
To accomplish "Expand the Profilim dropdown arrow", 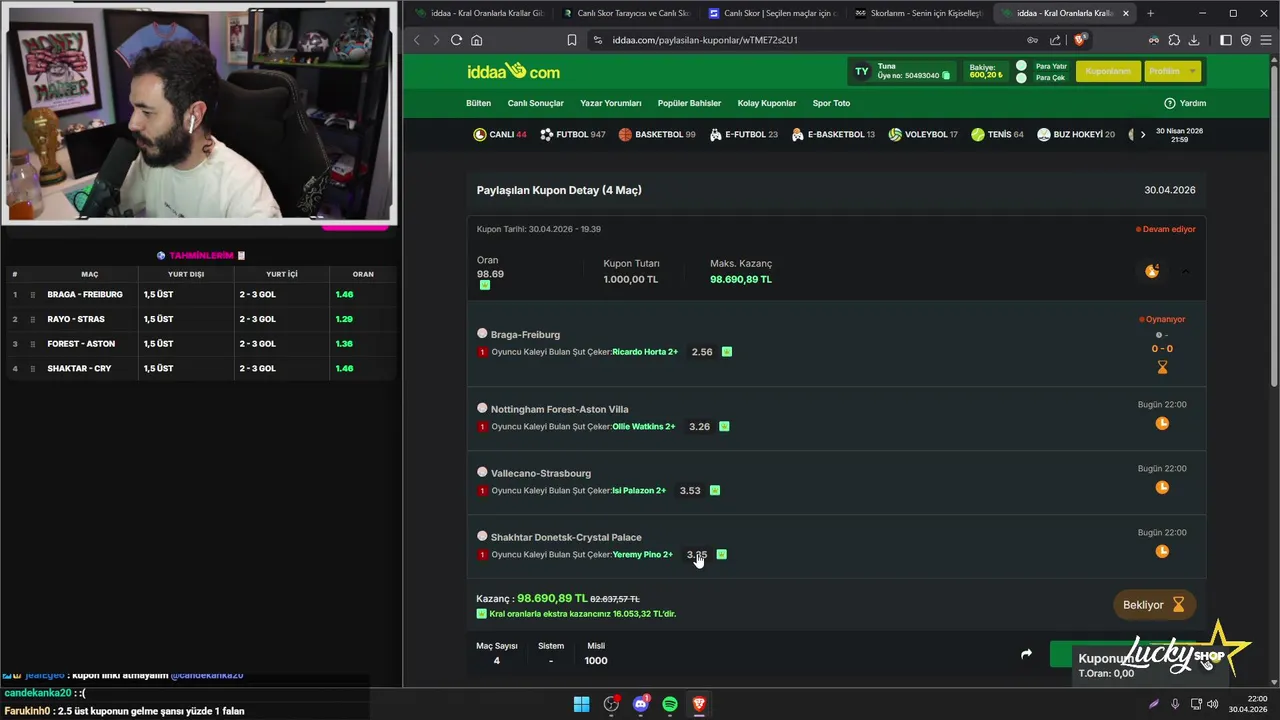I will pyautogui.click(x=1192, y=72).
